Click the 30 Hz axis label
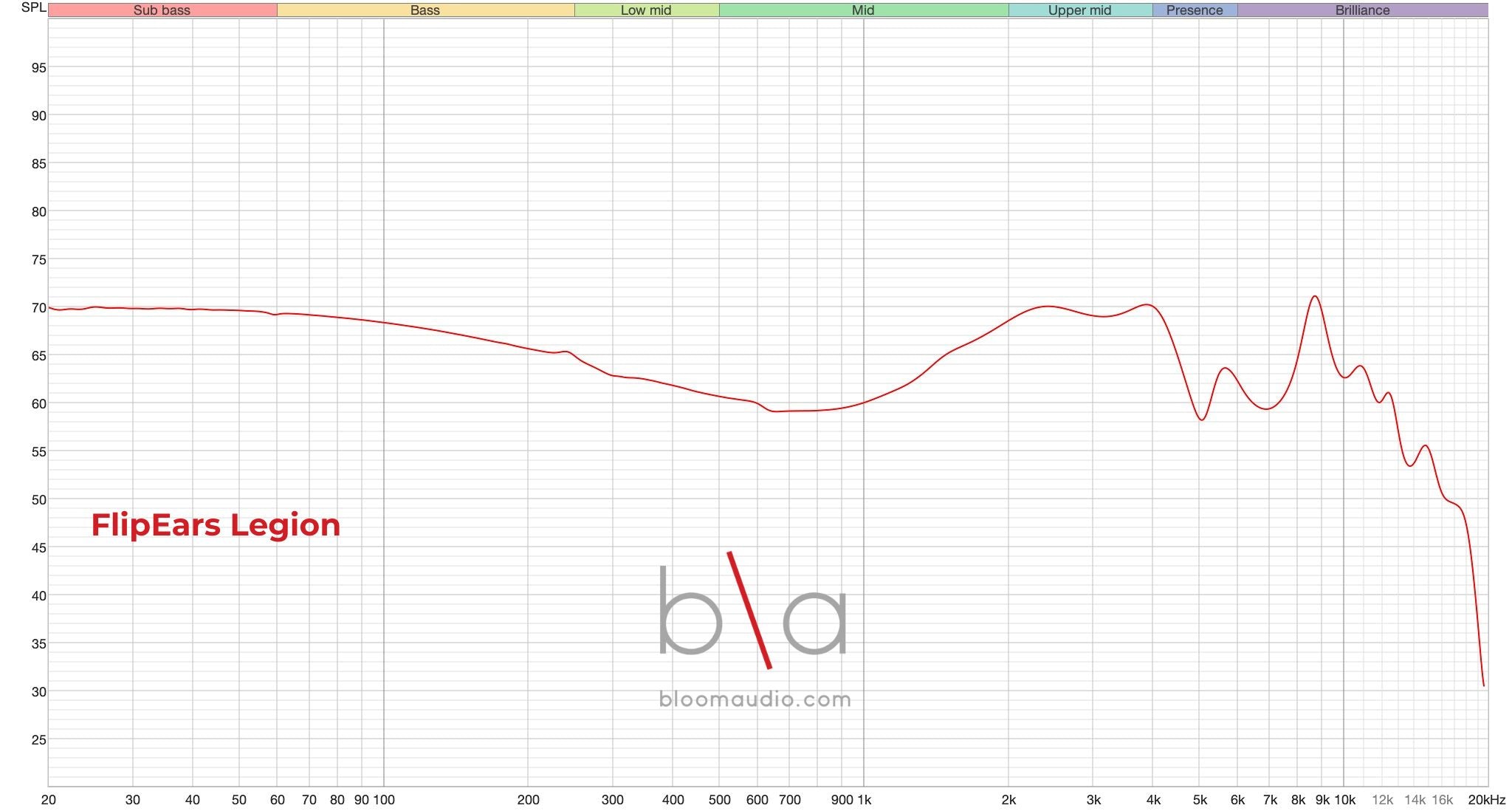Screen dimensions: 1512x811 133,800
